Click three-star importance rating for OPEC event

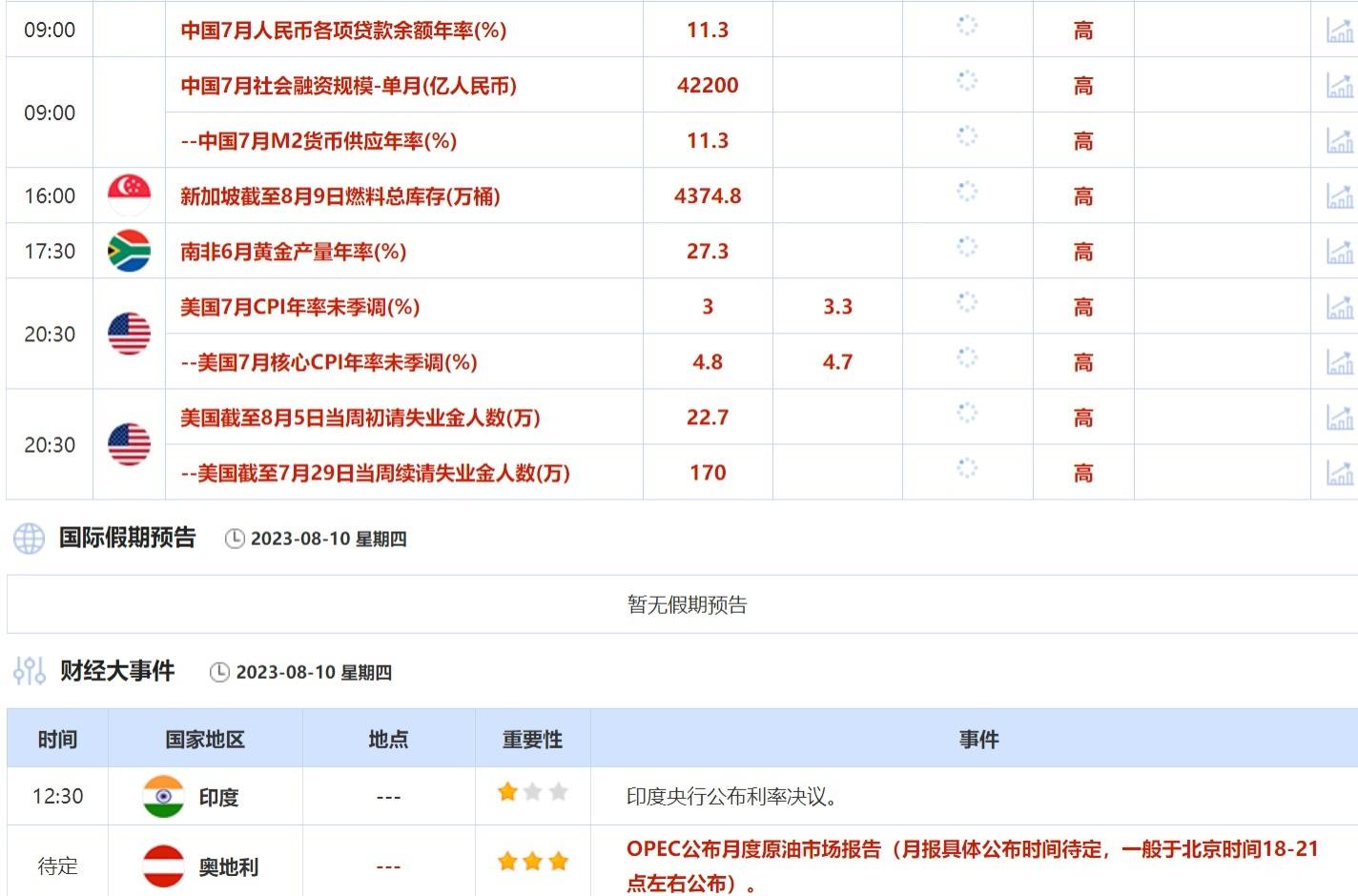pos(532,863)
